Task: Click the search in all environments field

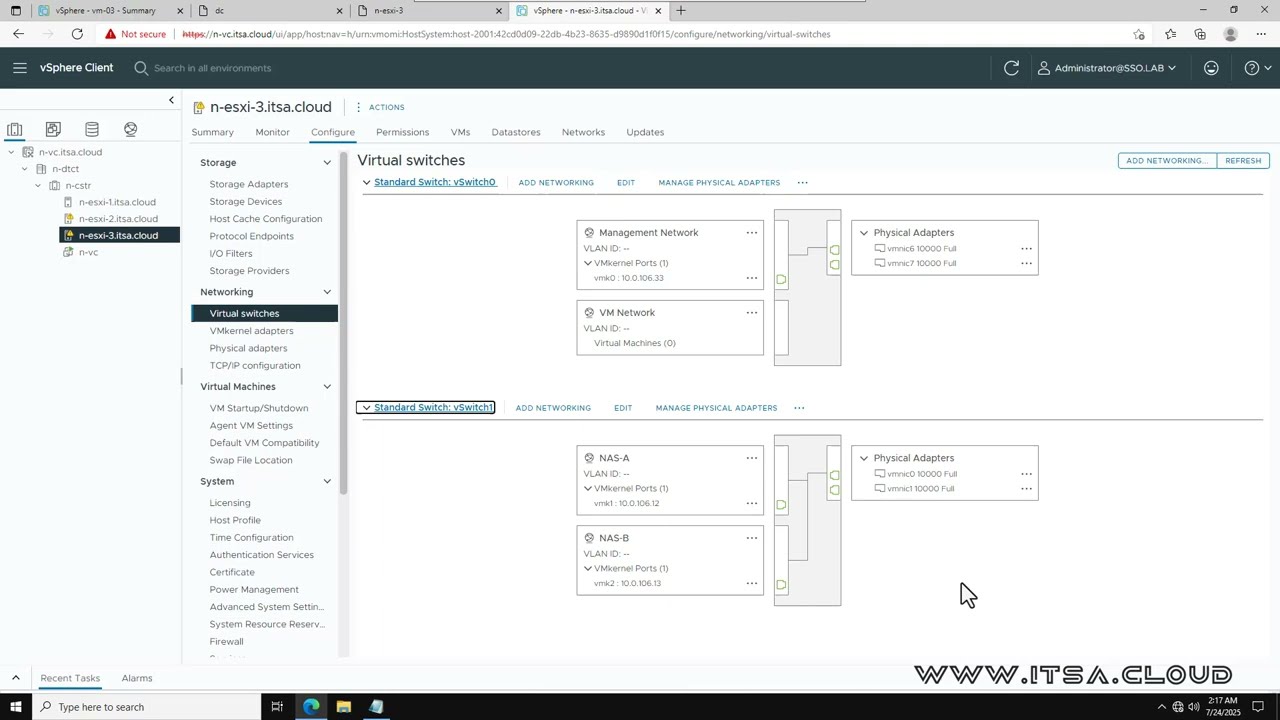Action: tap(212, 68)
